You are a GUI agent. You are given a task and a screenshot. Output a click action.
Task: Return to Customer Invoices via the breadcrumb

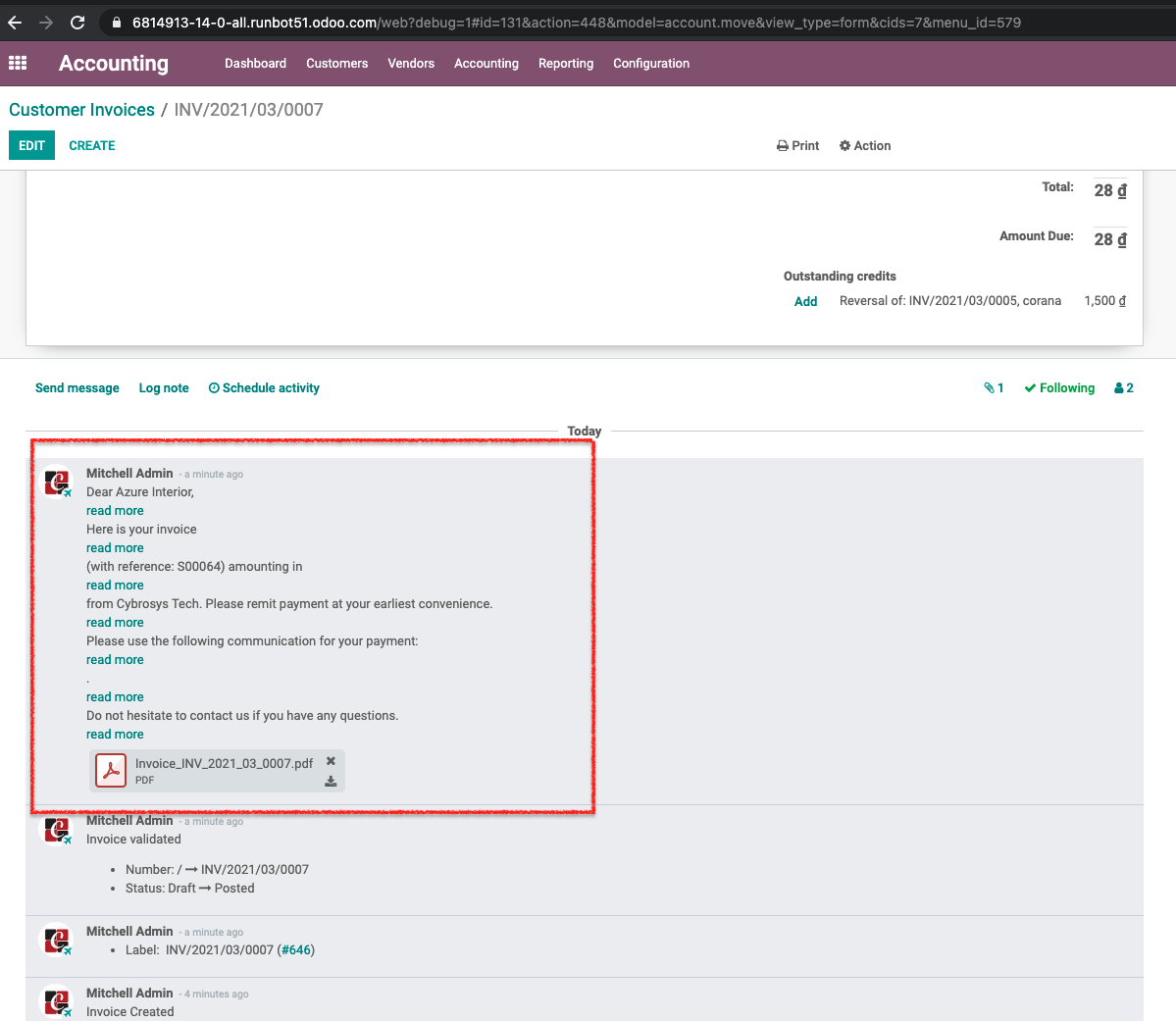81,110
